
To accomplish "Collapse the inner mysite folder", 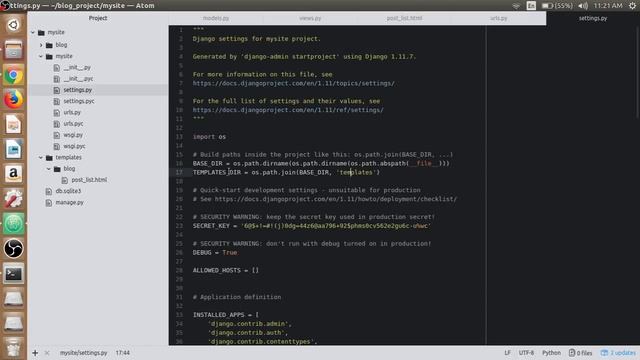I will [x=41, y=56].
